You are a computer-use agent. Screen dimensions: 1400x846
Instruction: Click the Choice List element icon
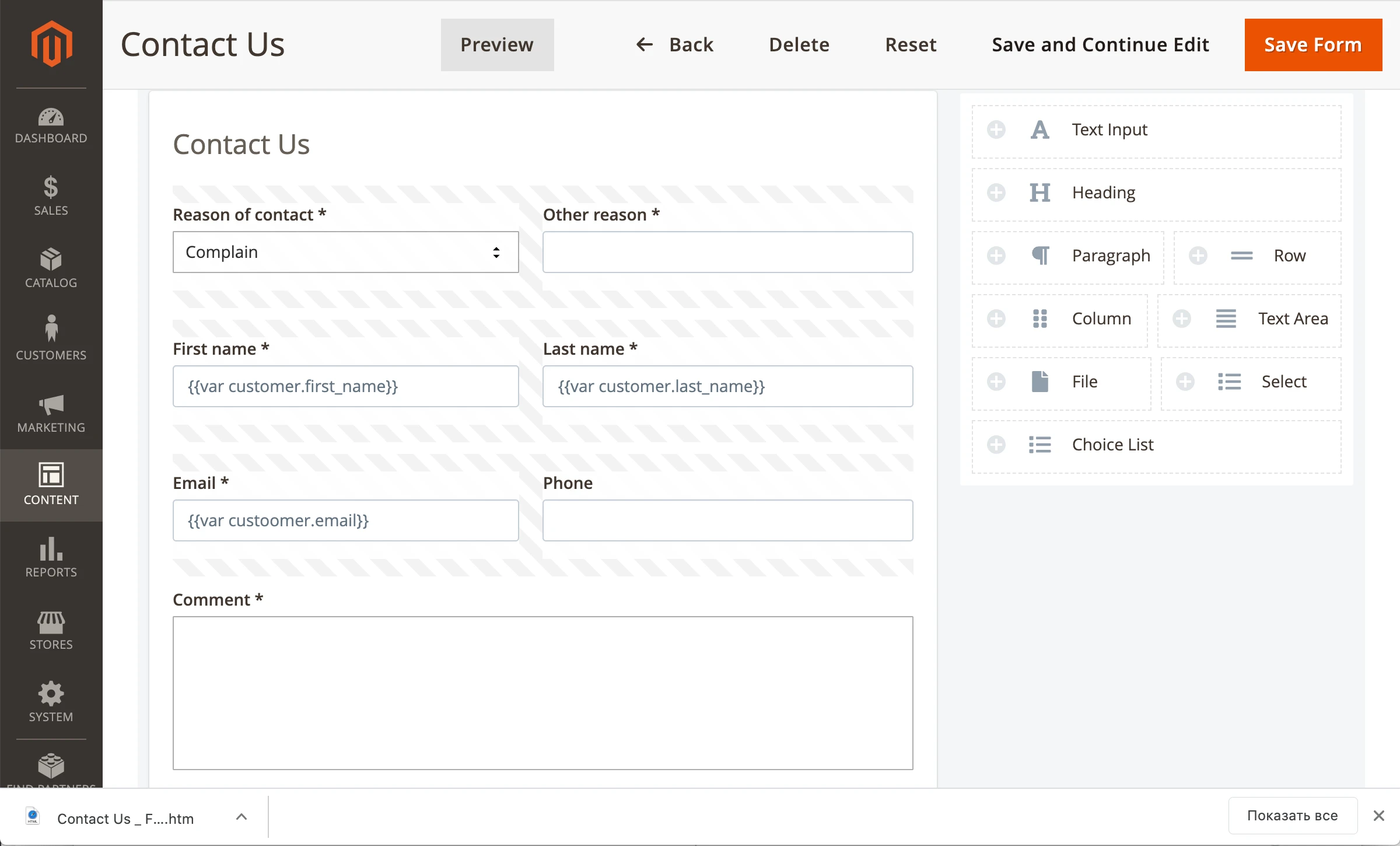pos(1039,445)
